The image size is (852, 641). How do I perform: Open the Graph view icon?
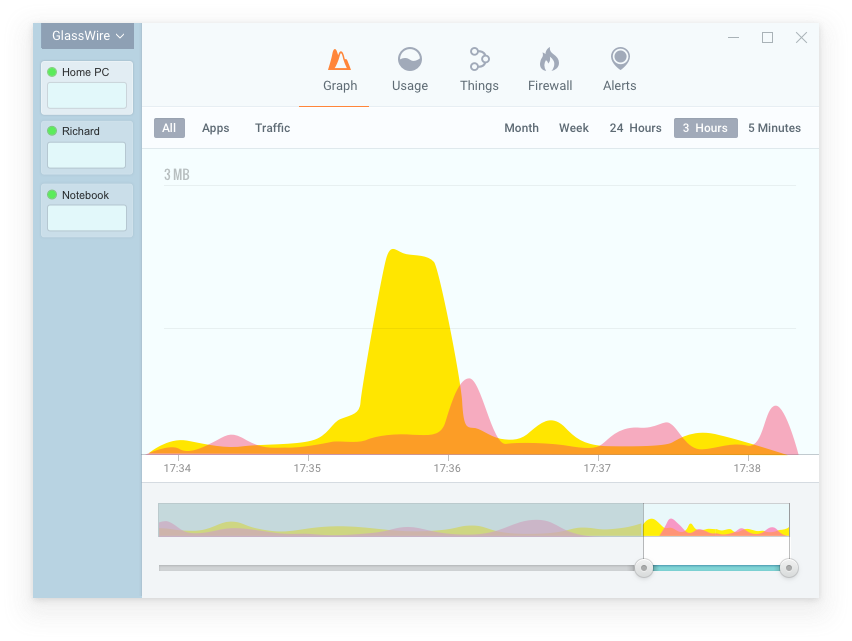coord(338,60)
